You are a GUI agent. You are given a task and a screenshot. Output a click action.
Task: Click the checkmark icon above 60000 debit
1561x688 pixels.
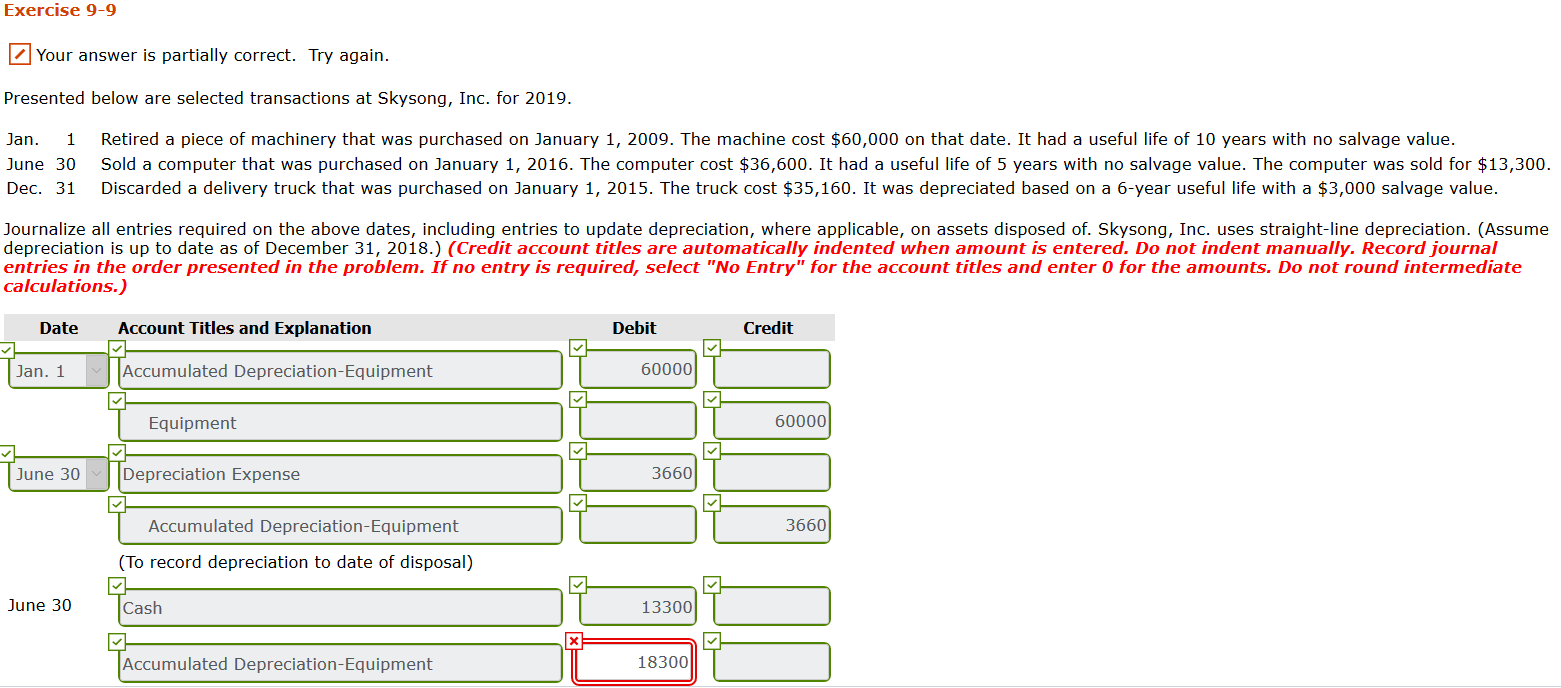(x=578, y=348)
